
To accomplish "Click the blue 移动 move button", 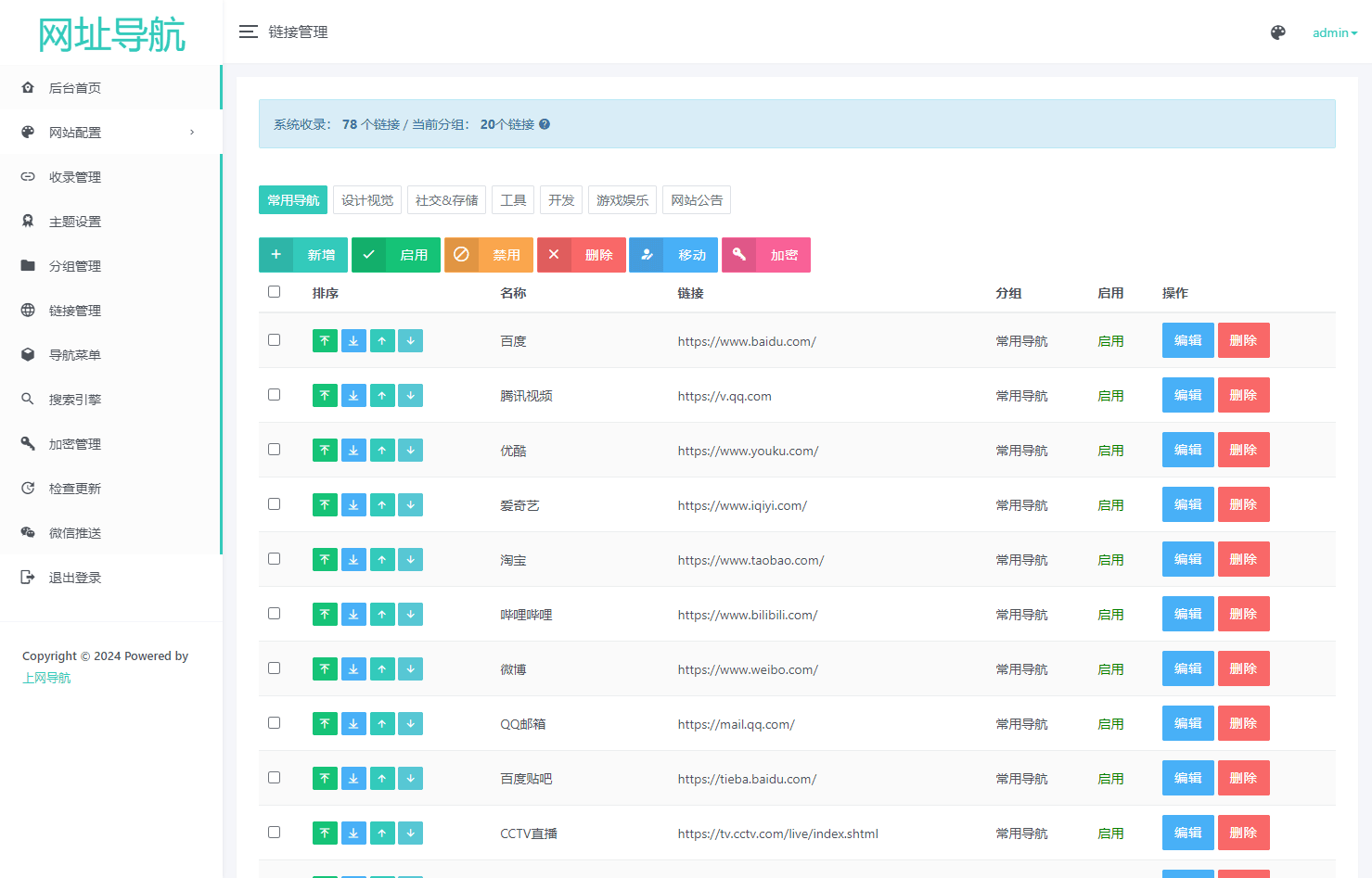I will [673, 255].
